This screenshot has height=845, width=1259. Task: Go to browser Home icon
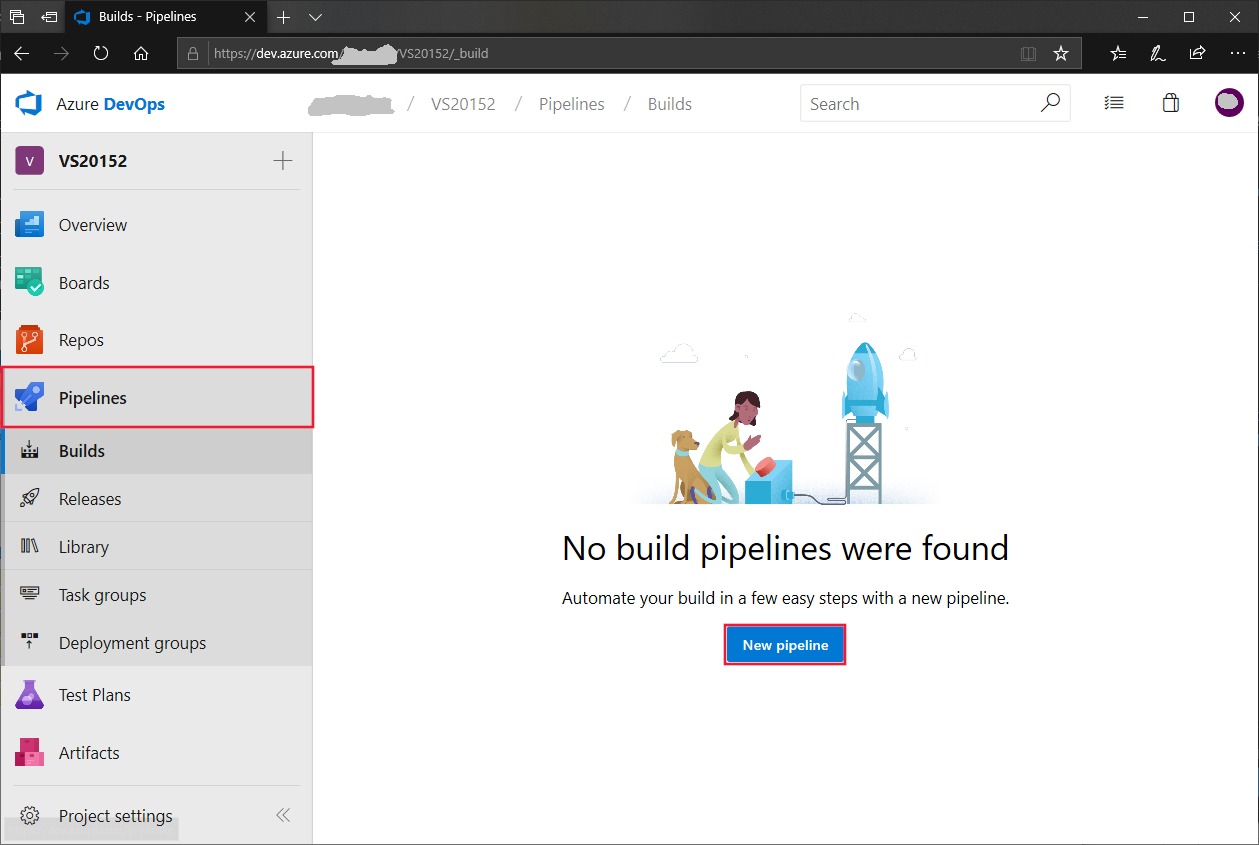coord(141,53)
